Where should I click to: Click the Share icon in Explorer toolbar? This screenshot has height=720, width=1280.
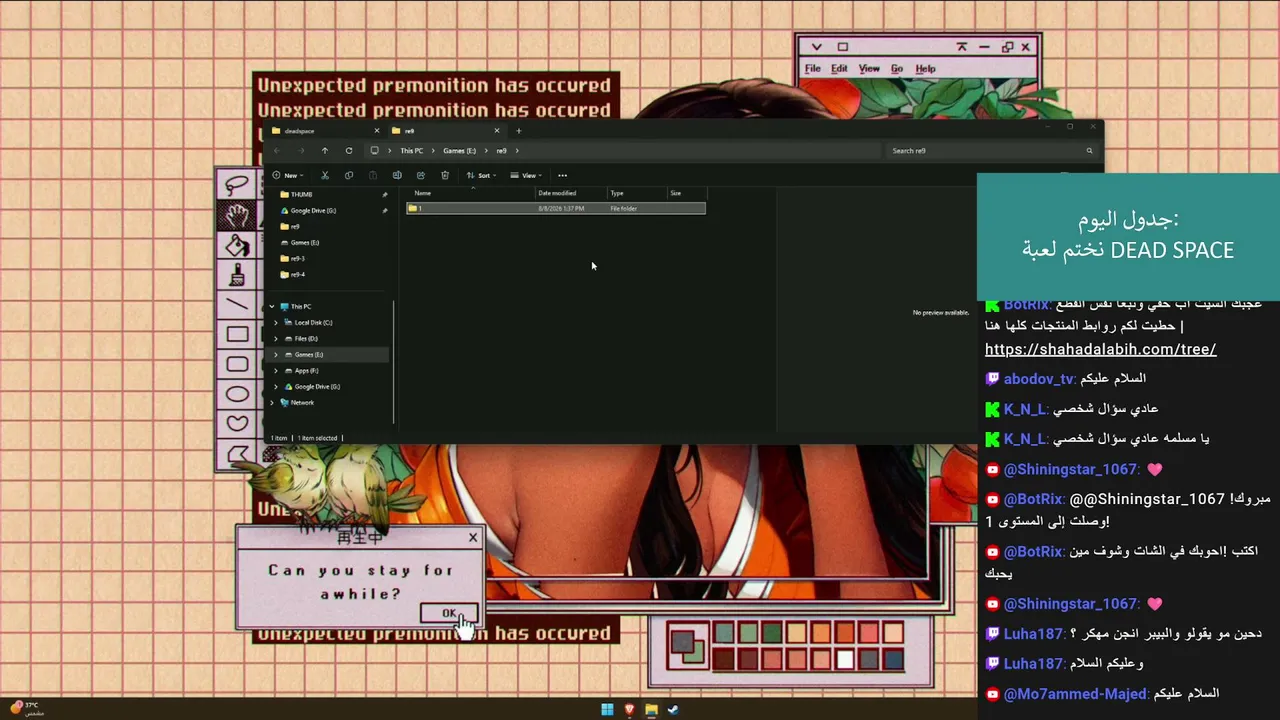click(x=421, y=176)
